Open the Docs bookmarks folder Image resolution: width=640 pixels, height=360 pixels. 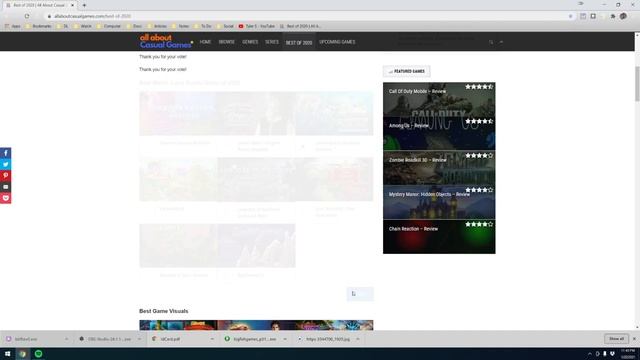[x=134, y=26]
